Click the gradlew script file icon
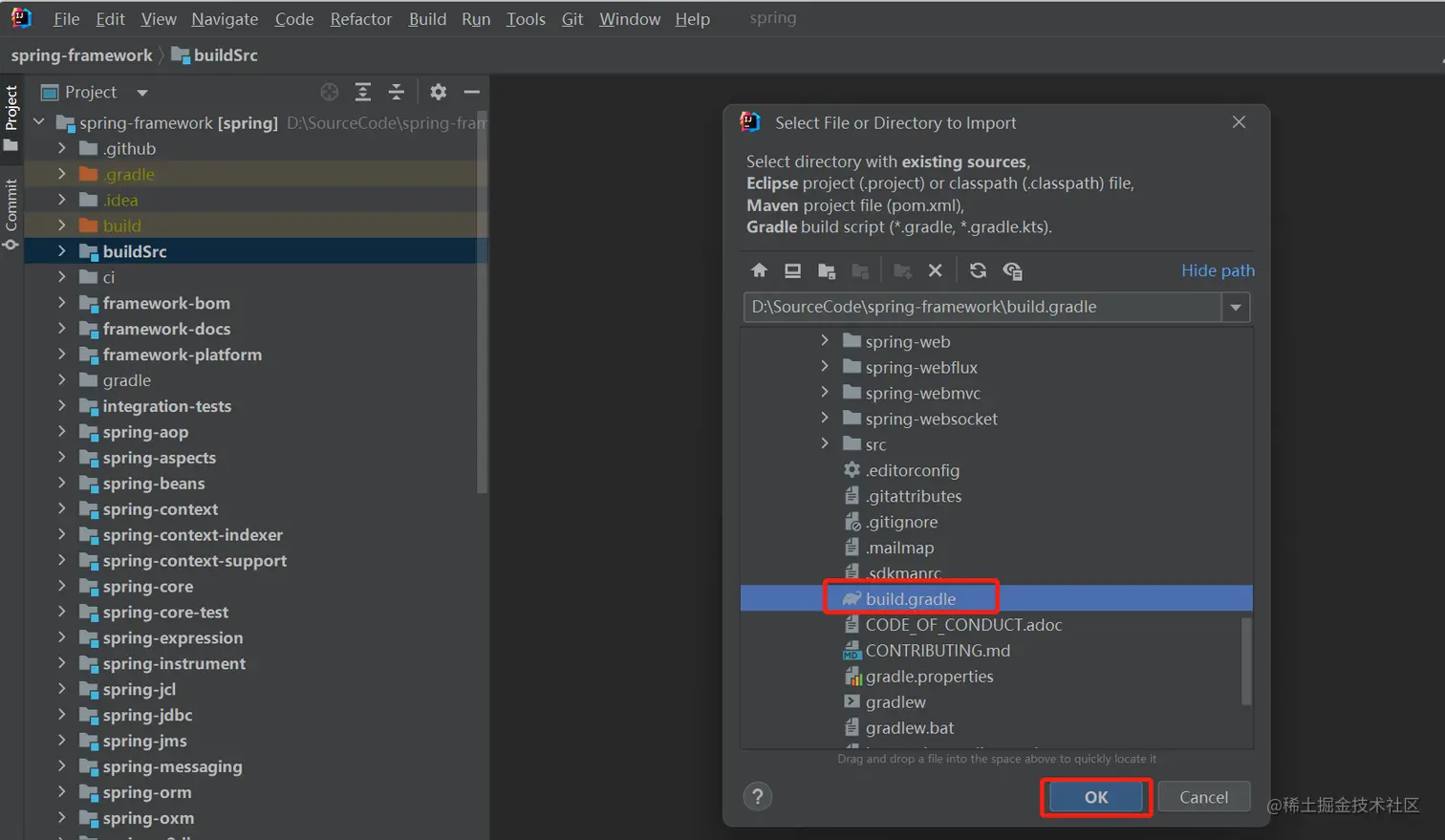Image resolution: width=1445 pixels, height=840 pixels. coord(852,701)
